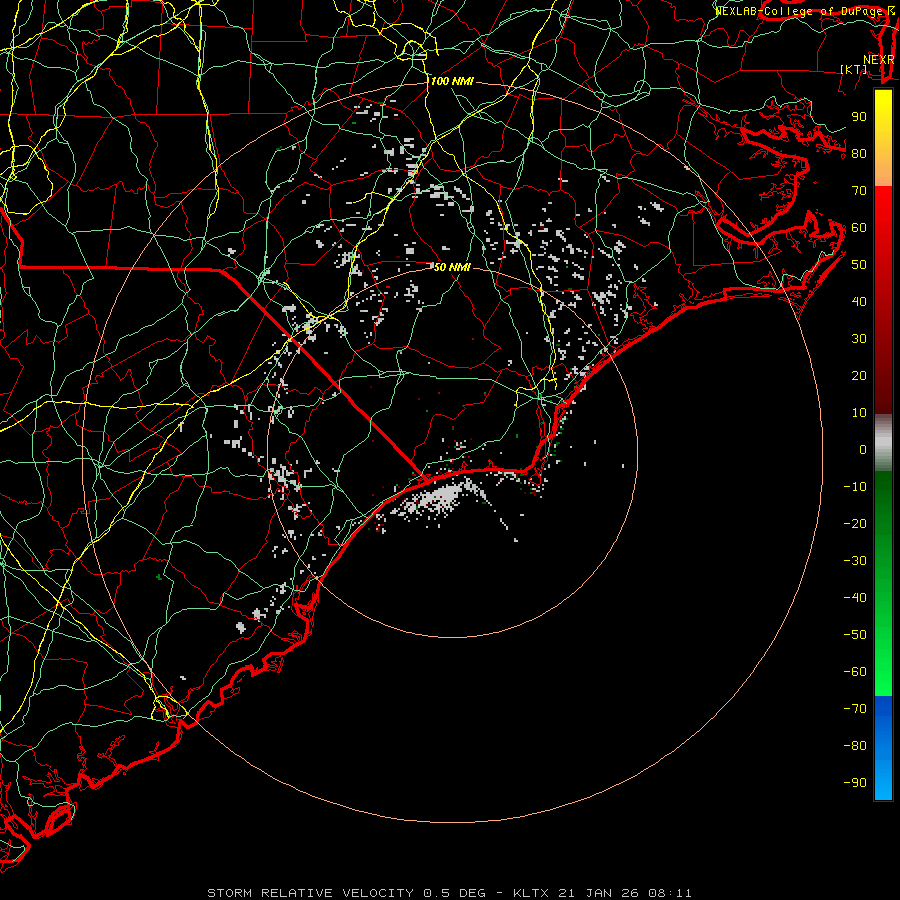This screenshot has width=900, height=900.
Task: Select the -30 value on the velocity scale
Action: click(x=855, y=561)
